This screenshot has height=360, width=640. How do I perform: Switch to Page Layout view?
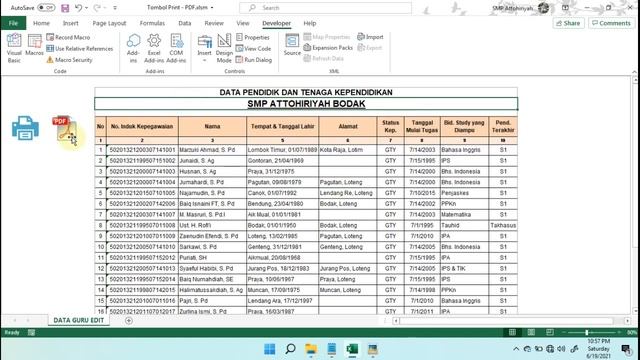531,333
